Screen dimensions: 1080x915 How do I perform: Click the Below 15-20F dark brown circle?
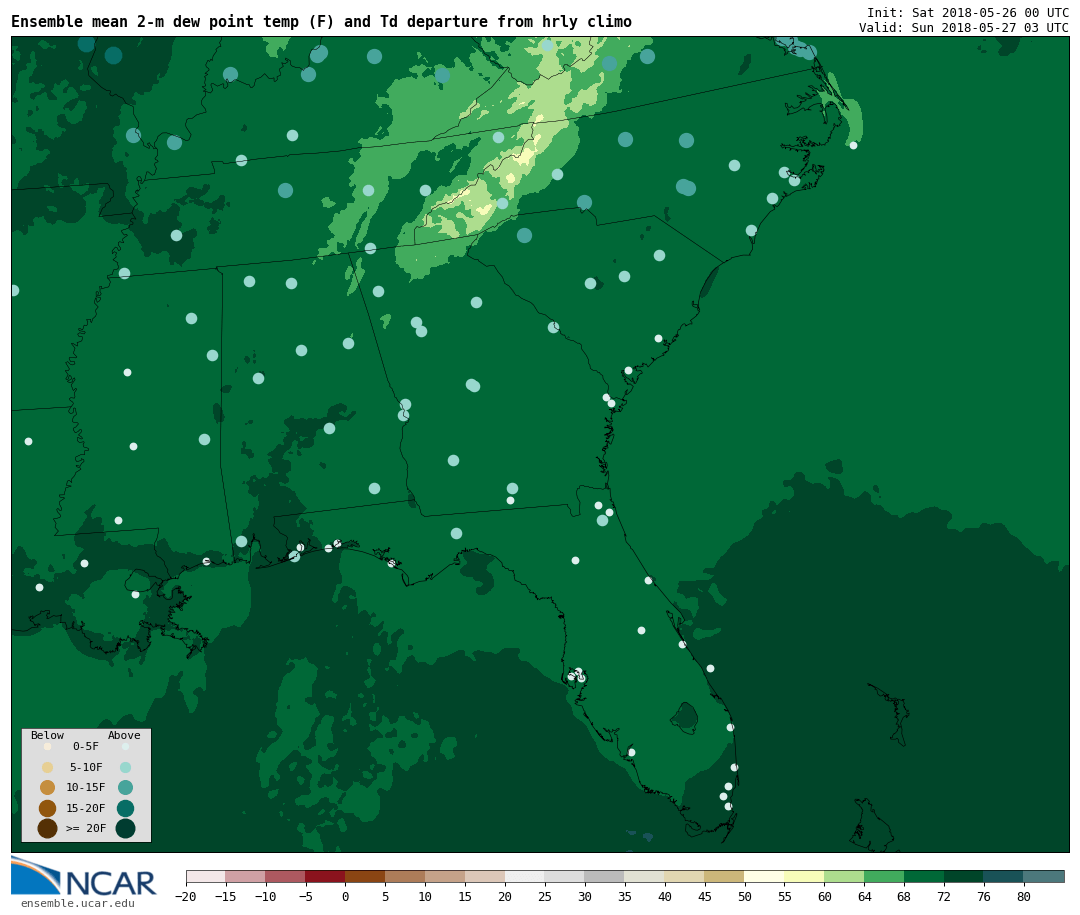tap(48, 808)
